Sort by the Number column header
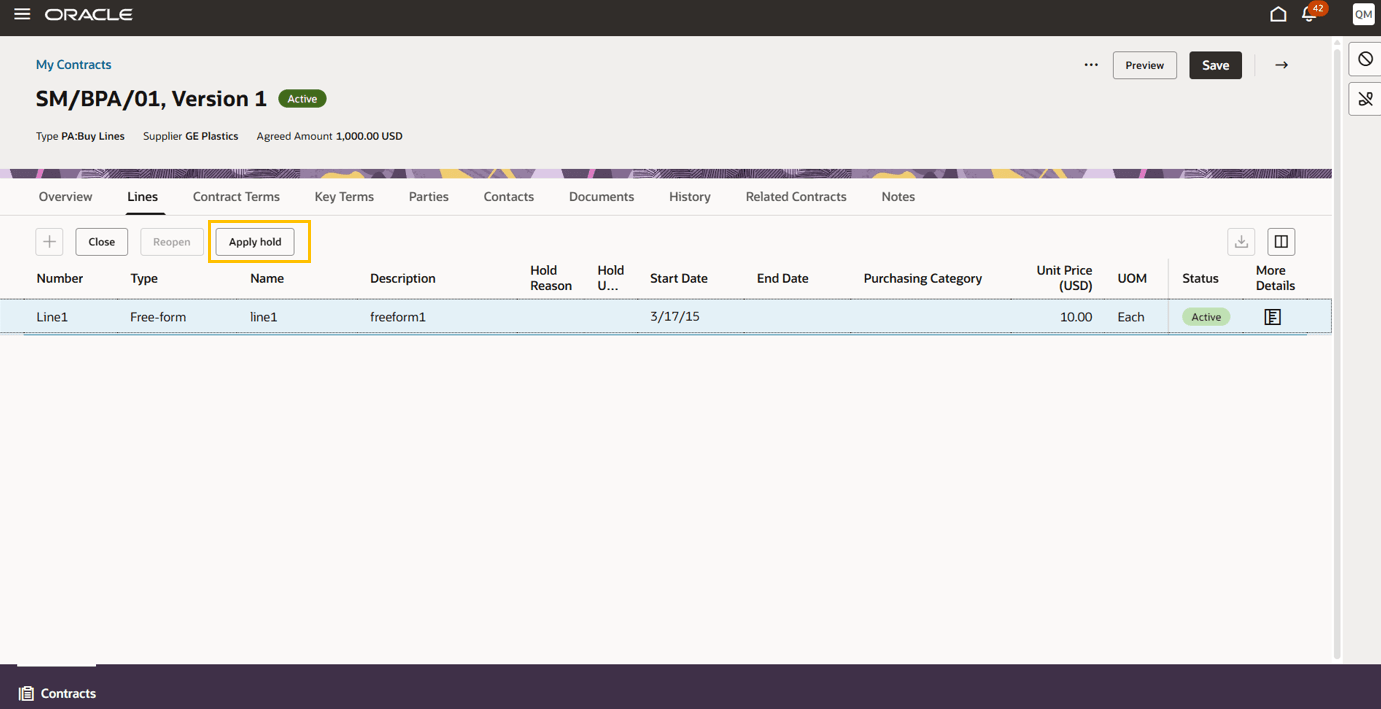Screen dimensions: 1381x709 (60, 278)
